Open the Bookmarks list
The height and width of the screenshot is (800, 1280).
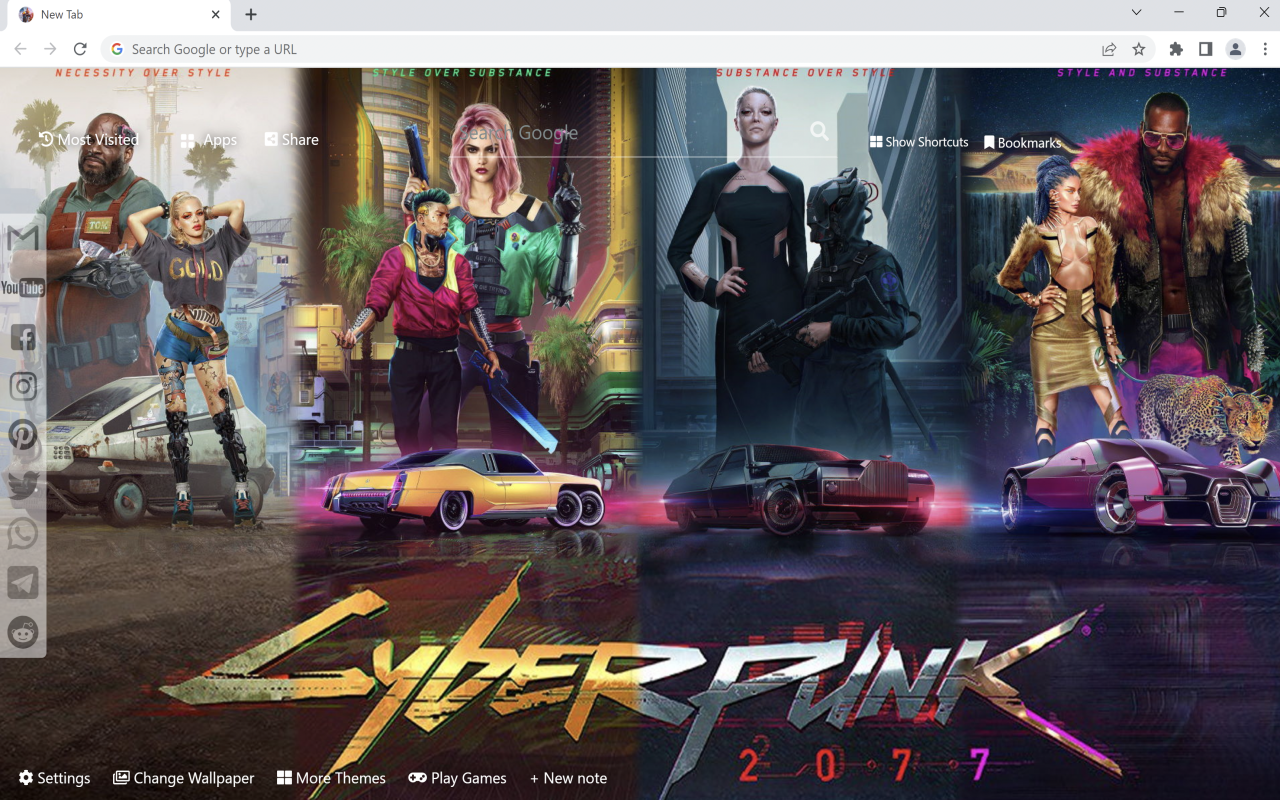tap(1023, 143)
